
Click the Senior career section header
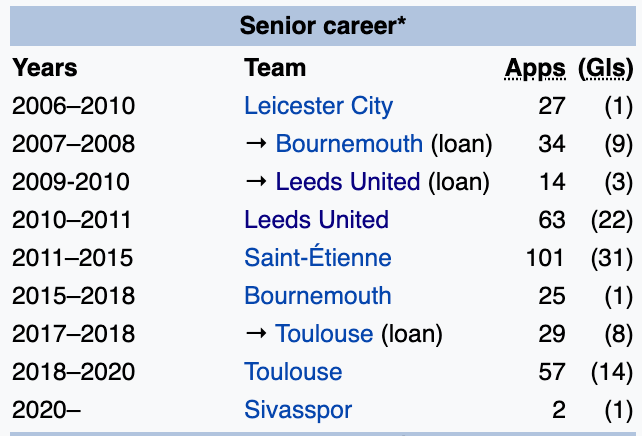[322, 26]
